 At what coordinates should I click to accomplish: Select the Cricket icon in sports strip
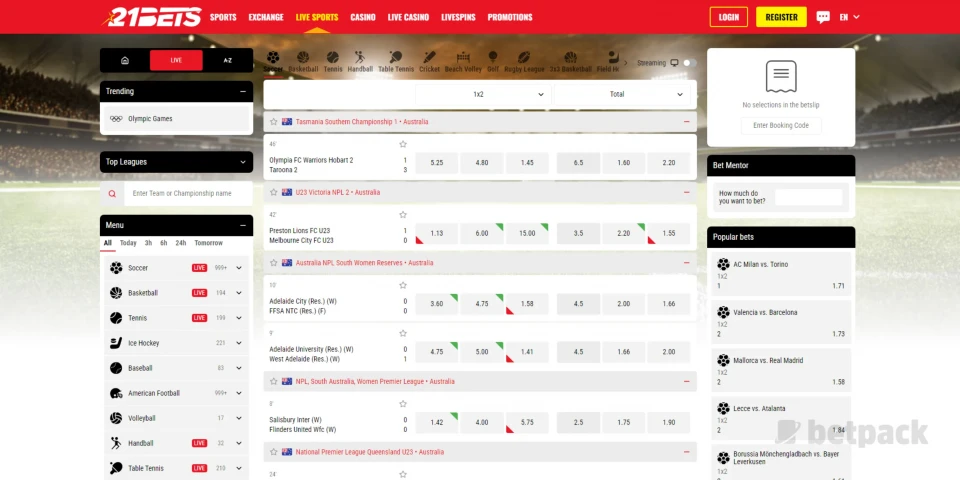[429, 58]
